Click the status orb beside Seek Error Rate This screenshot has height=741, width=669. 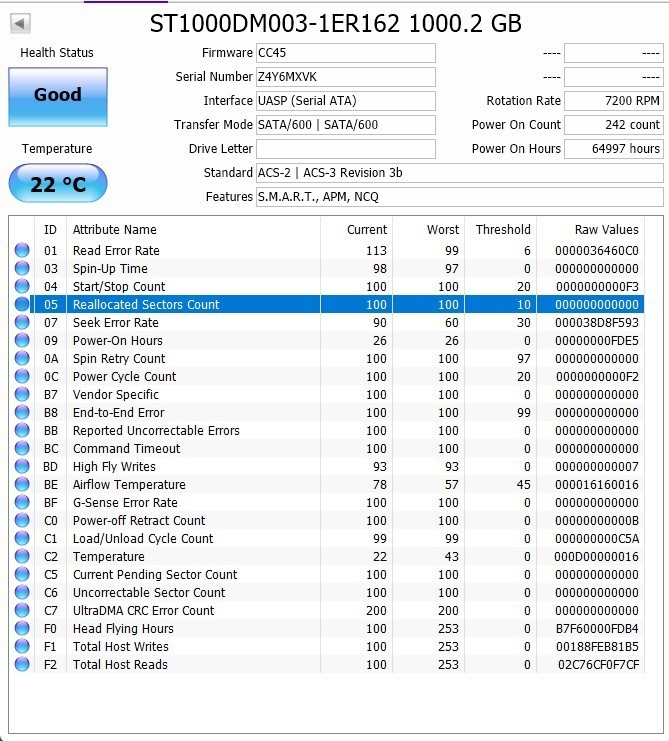[x=22, y=322]
